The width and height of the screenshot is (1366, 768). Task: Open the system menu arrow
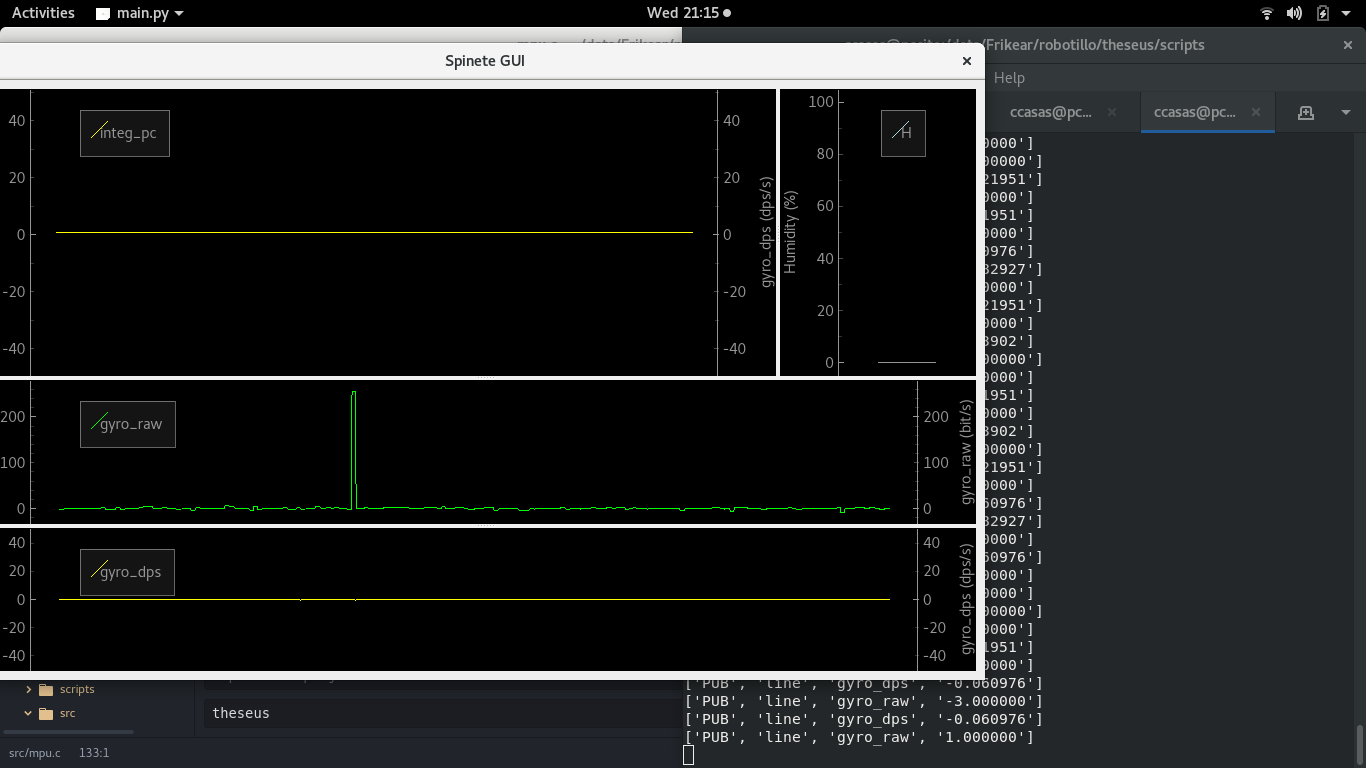coord(1348,13)
